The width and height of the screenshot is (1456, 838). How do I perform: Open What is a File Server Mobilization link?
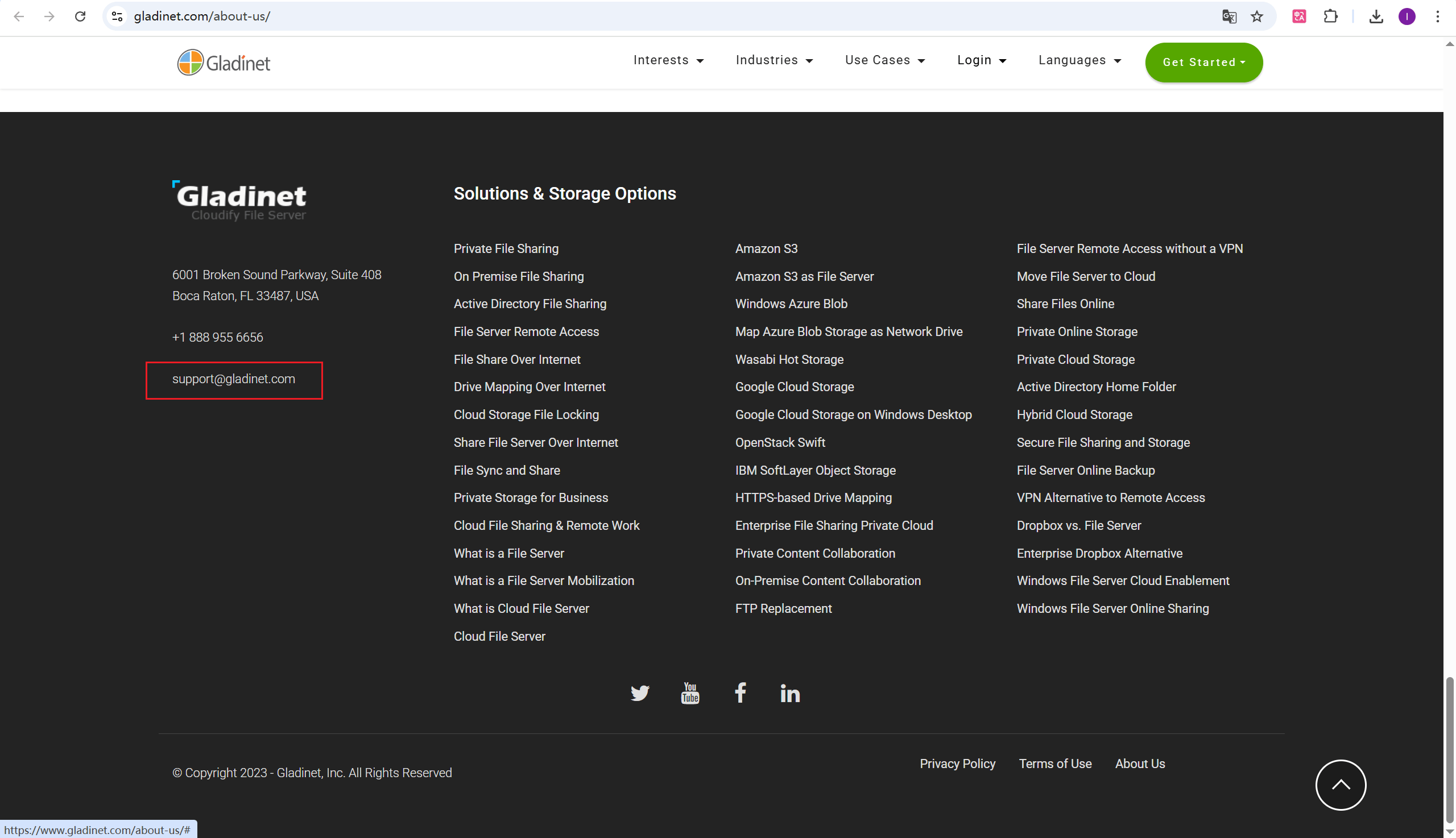pos(544,580)
